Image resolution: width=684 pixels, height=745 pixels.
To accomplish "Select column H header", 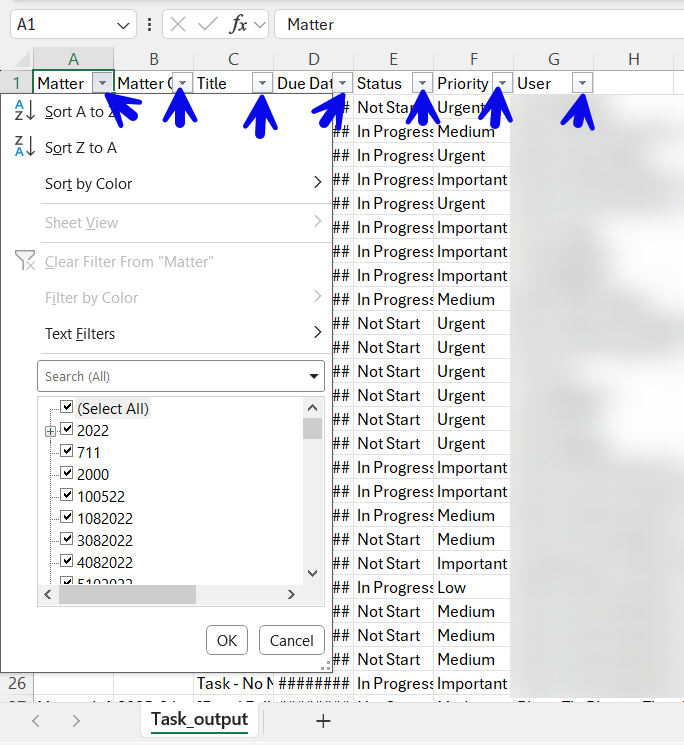I will coord(633,59).
